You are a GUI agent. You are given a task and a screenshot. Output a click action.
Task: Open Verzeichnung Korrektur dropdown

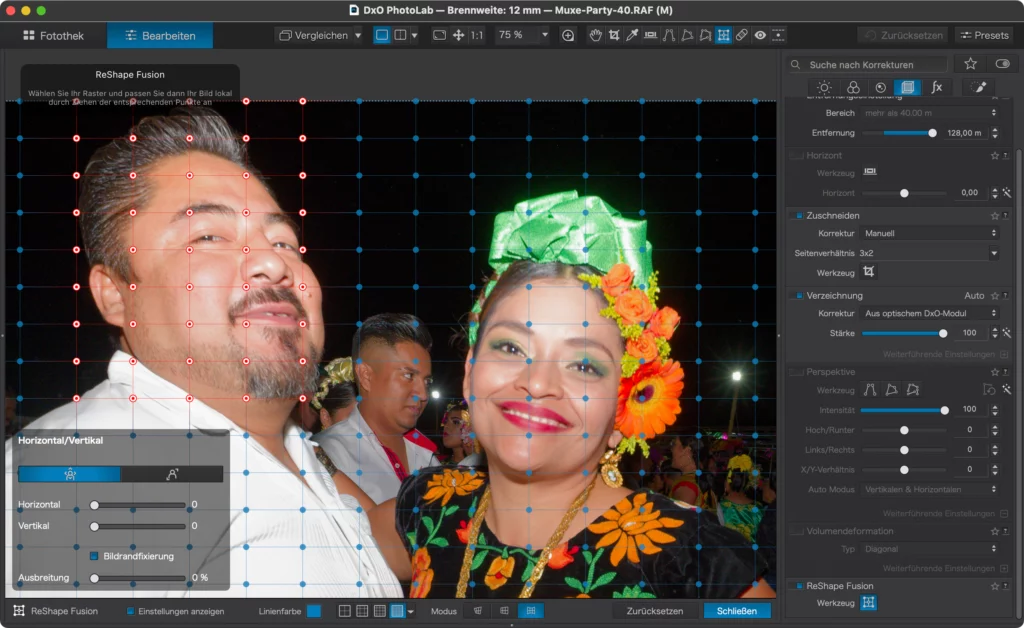point(929,313)
